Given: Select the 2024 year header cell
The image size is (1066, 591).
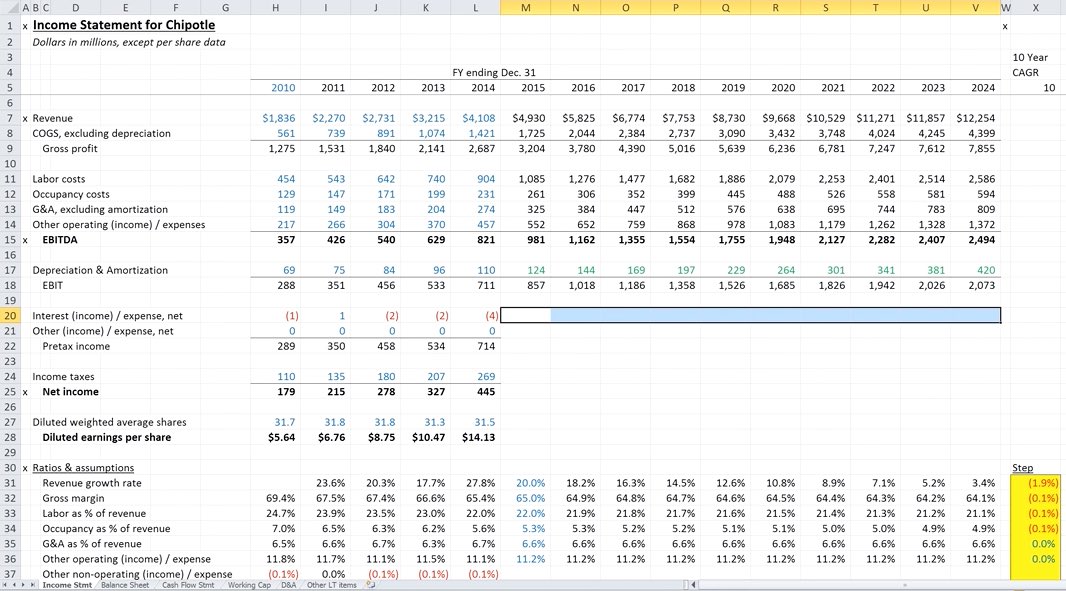Looking at the screenshot, I should [982, 88].
